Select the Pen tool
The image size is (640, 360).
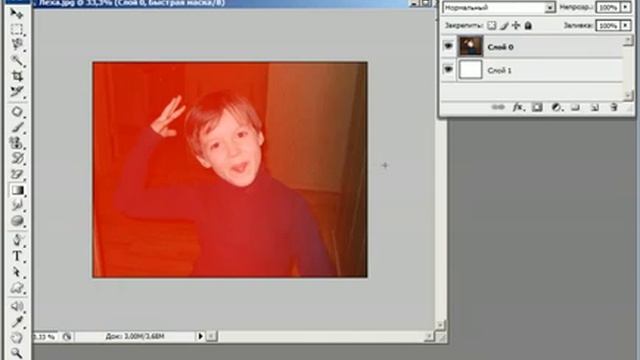pyautogui.click(x=17, y=240)
